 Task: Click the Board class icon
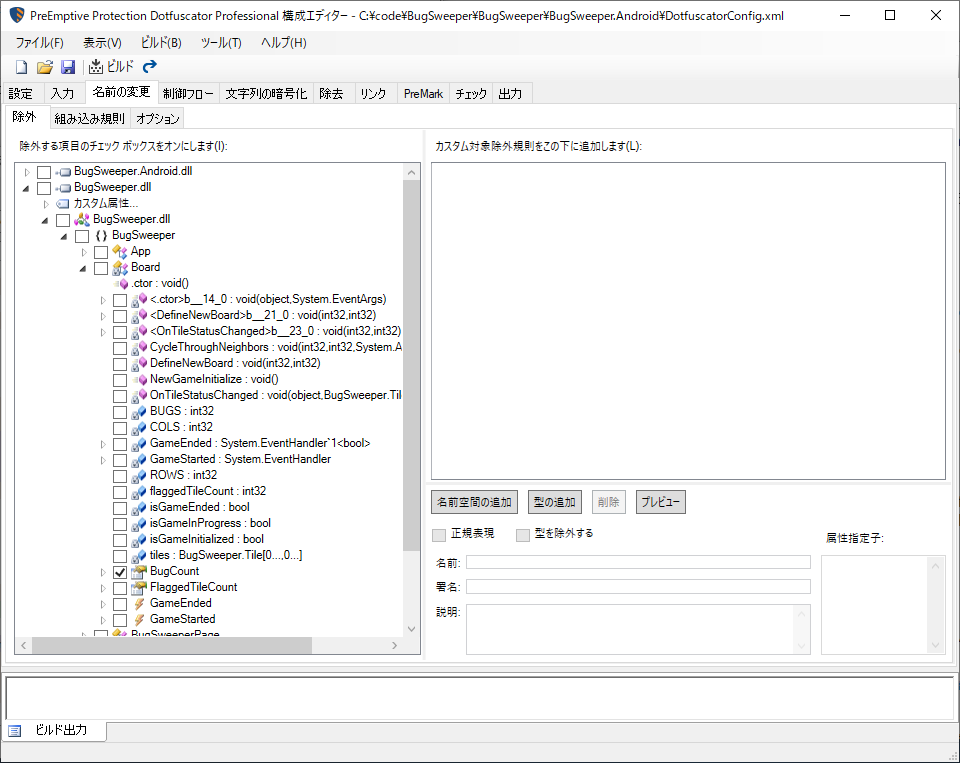(120, 268)
